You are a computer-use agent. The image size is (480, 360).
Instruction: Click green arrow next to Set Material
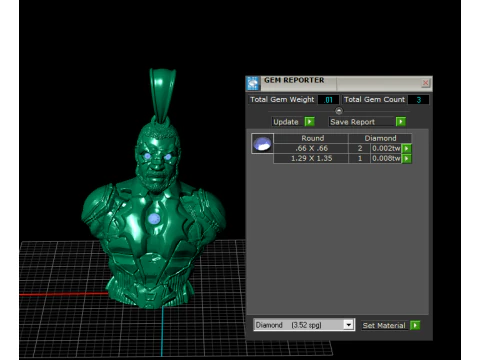415,325
